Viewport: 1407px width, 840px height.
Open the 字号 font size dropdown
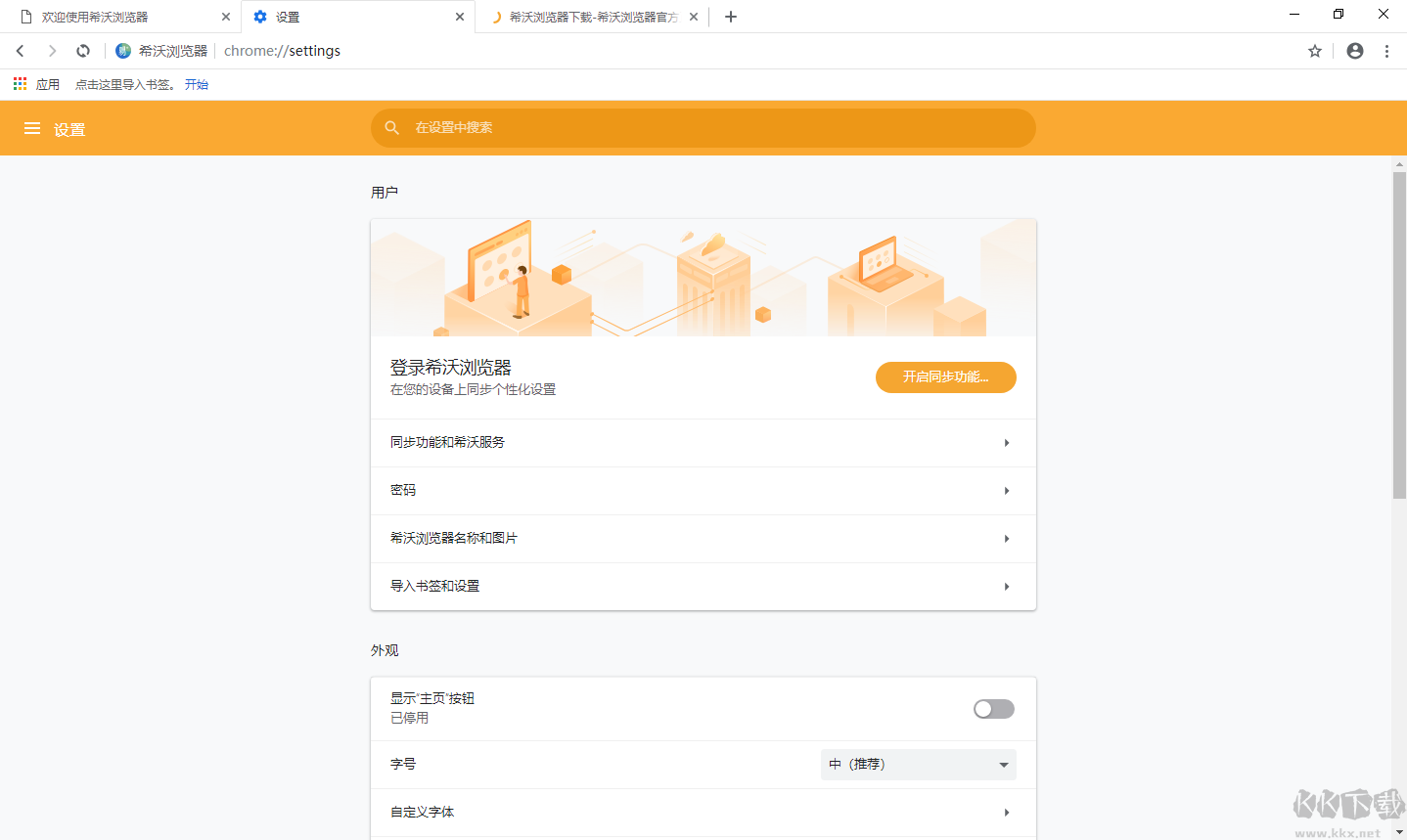[x=917, y=764]
